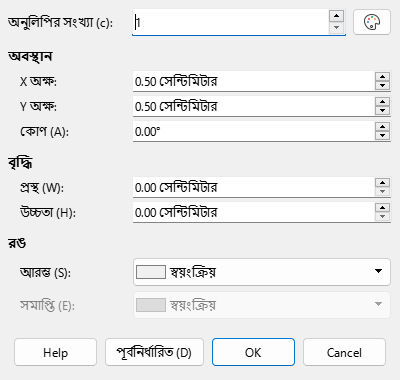Increase the X axis placement value
The image size is (400, 380).
(x=382, y=77)
